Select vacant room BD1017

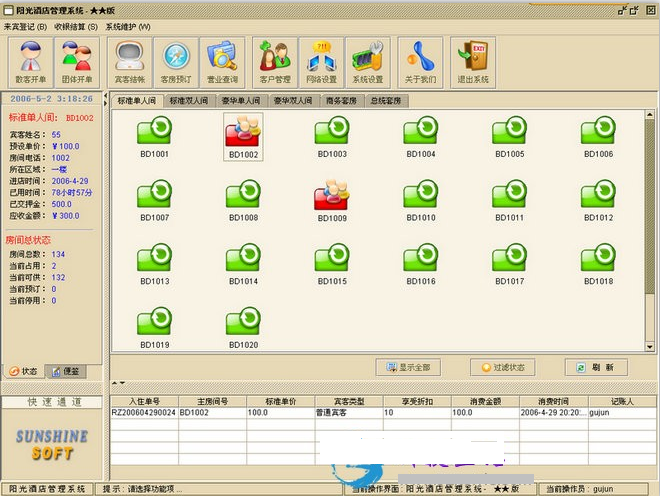pos(510,264)
